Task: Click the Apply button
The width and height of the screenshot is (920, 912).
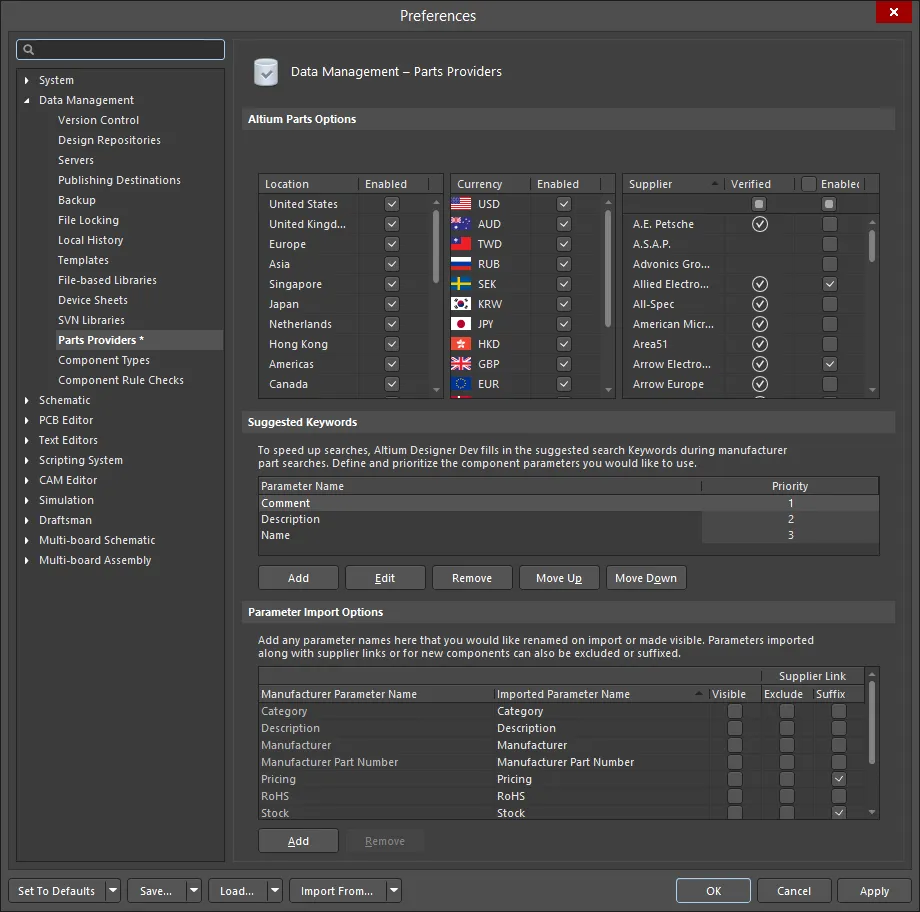Action: pyautogui.click(x=874, y=890)
